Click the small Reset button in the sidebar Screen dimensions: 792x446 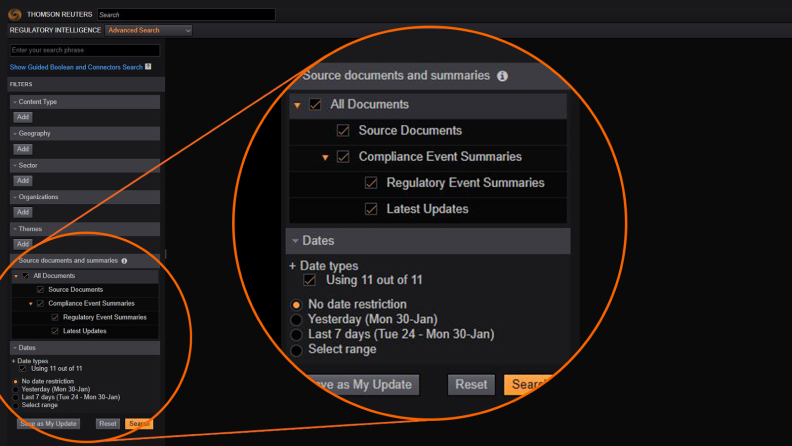click(108, 424)
